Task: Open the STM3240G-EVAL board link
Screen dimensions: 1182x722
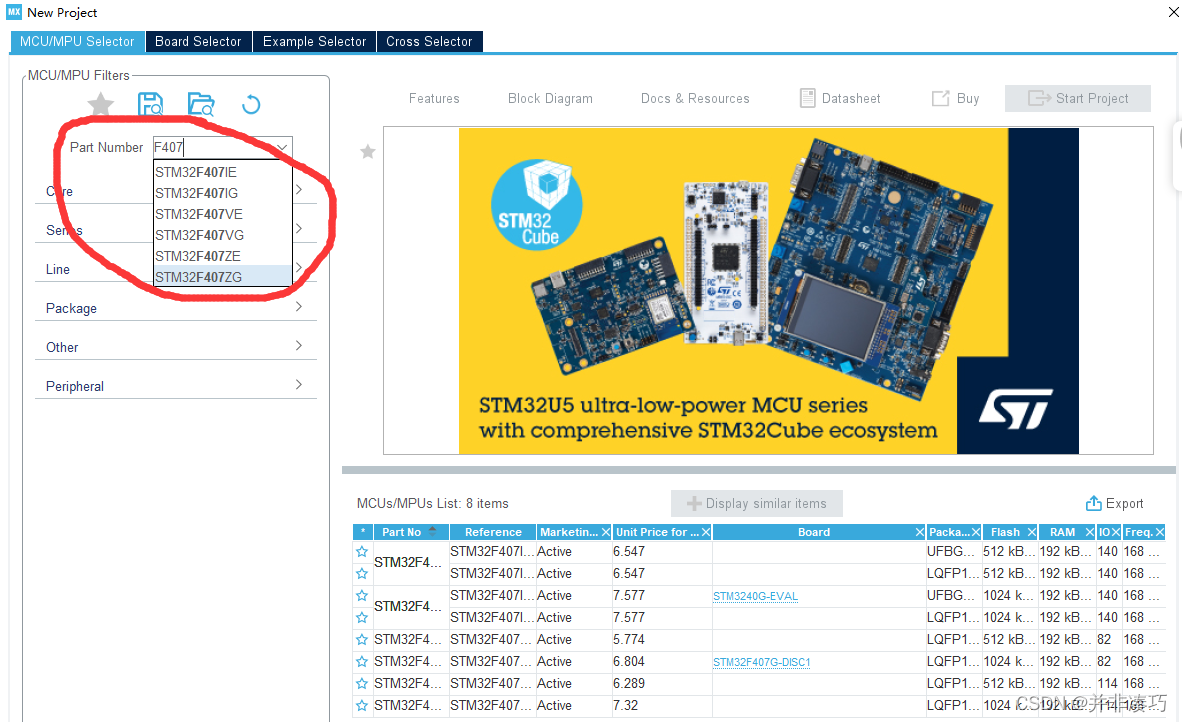Action: pyautogui.click(x=755, y=596)
